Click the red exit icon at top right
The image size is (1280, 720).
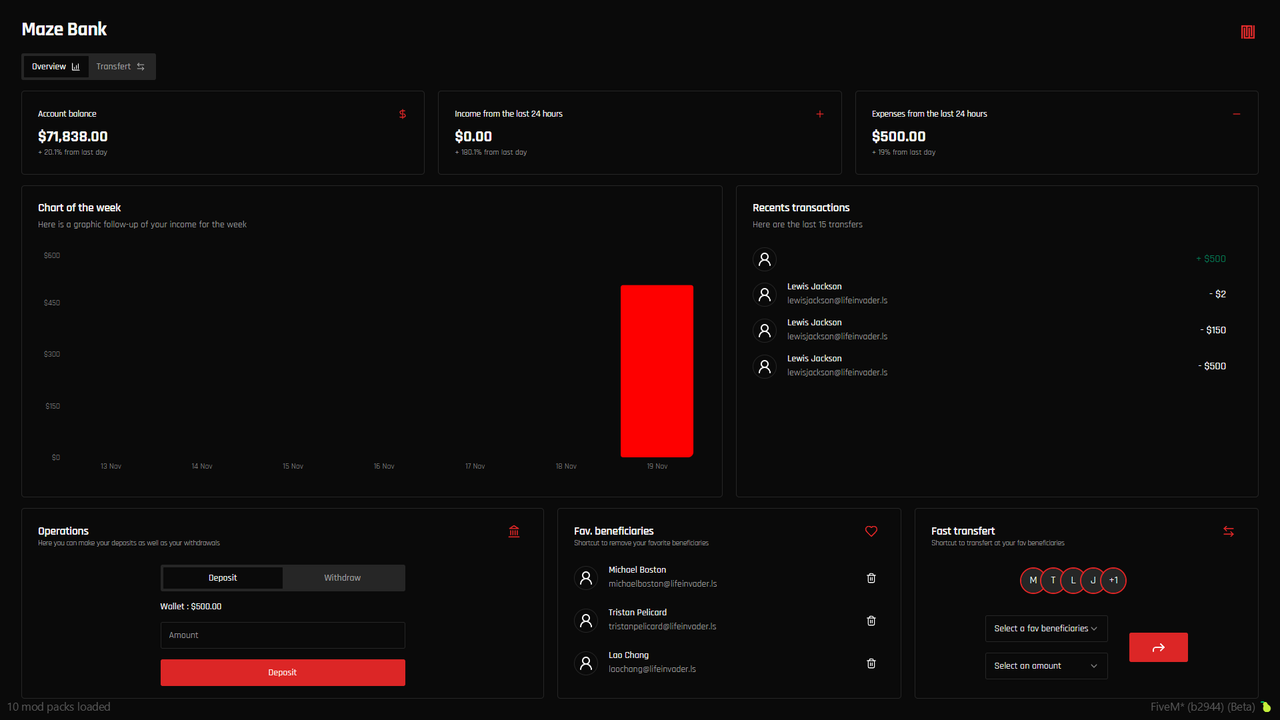(x=1248, y=32)
